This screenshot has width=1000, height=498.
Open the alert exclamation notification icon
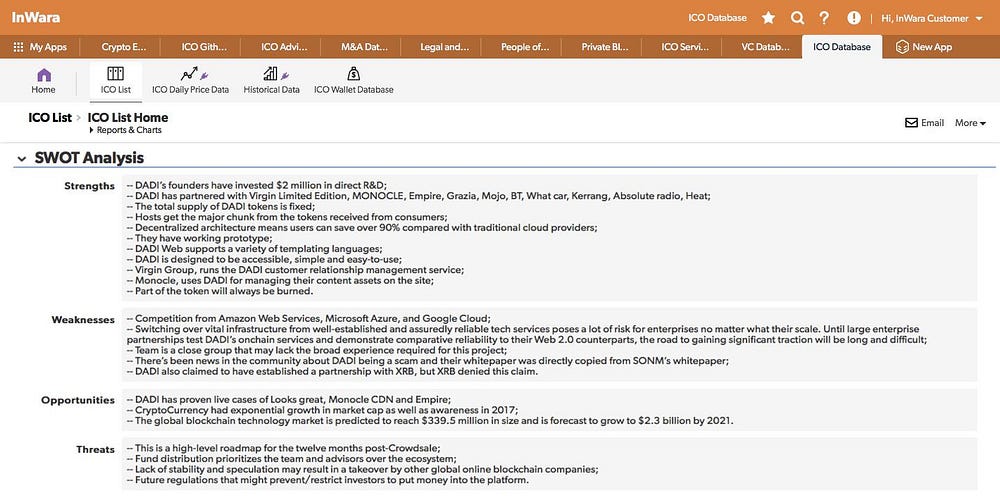pyautogui.click(x=854, y=18)
